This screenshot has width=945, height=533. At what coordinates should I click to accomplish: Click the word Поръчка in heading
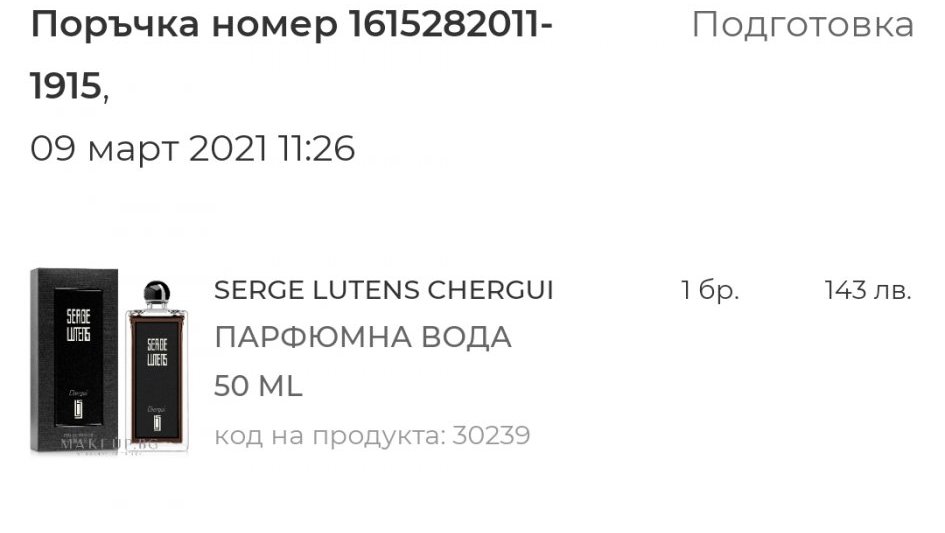point(115,27)
